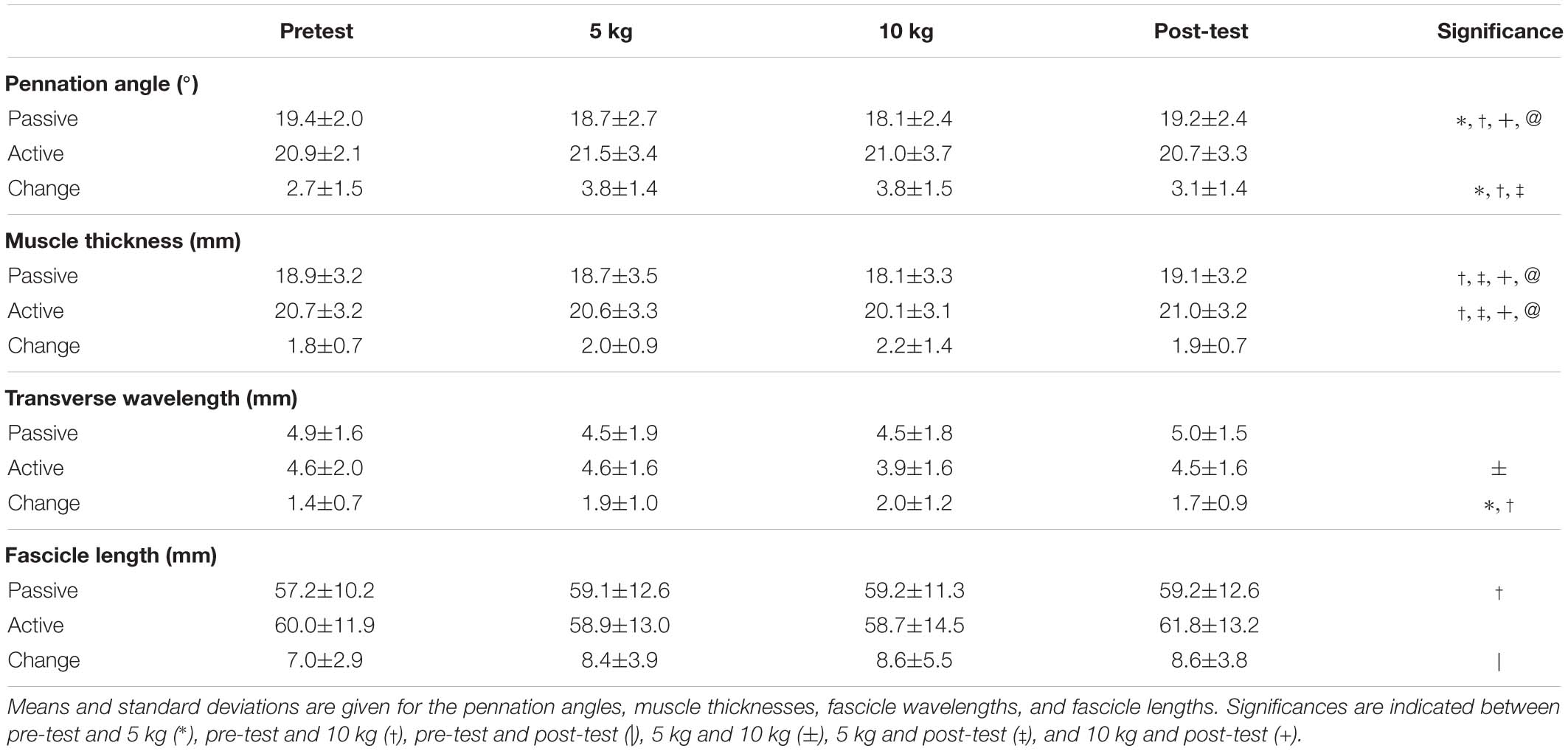Click the table footnote about means
Screen dimensions: 1568x751
coord(783,721)
